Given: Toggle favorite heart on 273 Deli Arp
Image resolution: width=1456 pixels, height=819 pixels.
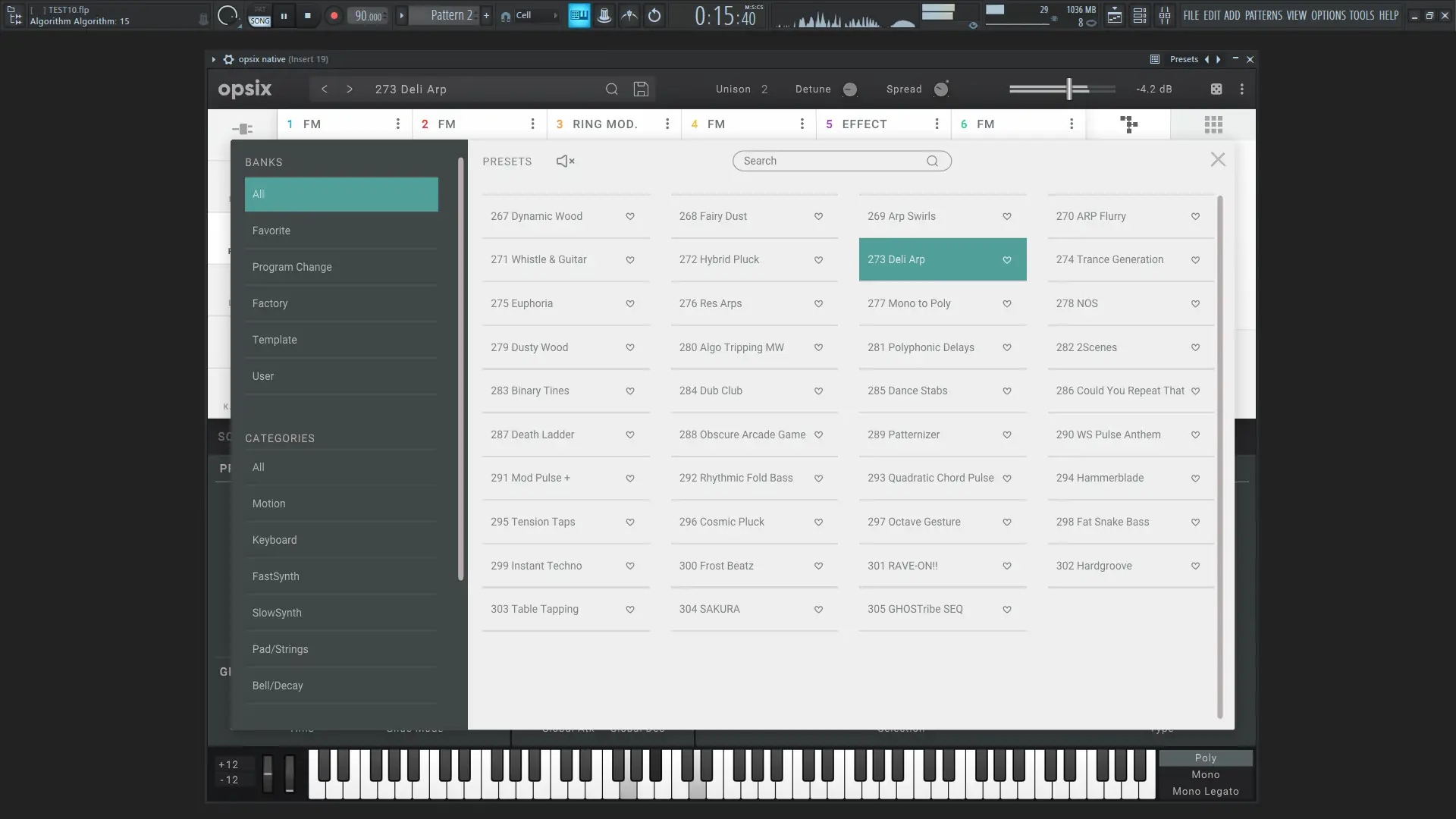Looking at the screenshot, I should point(1006,260).
